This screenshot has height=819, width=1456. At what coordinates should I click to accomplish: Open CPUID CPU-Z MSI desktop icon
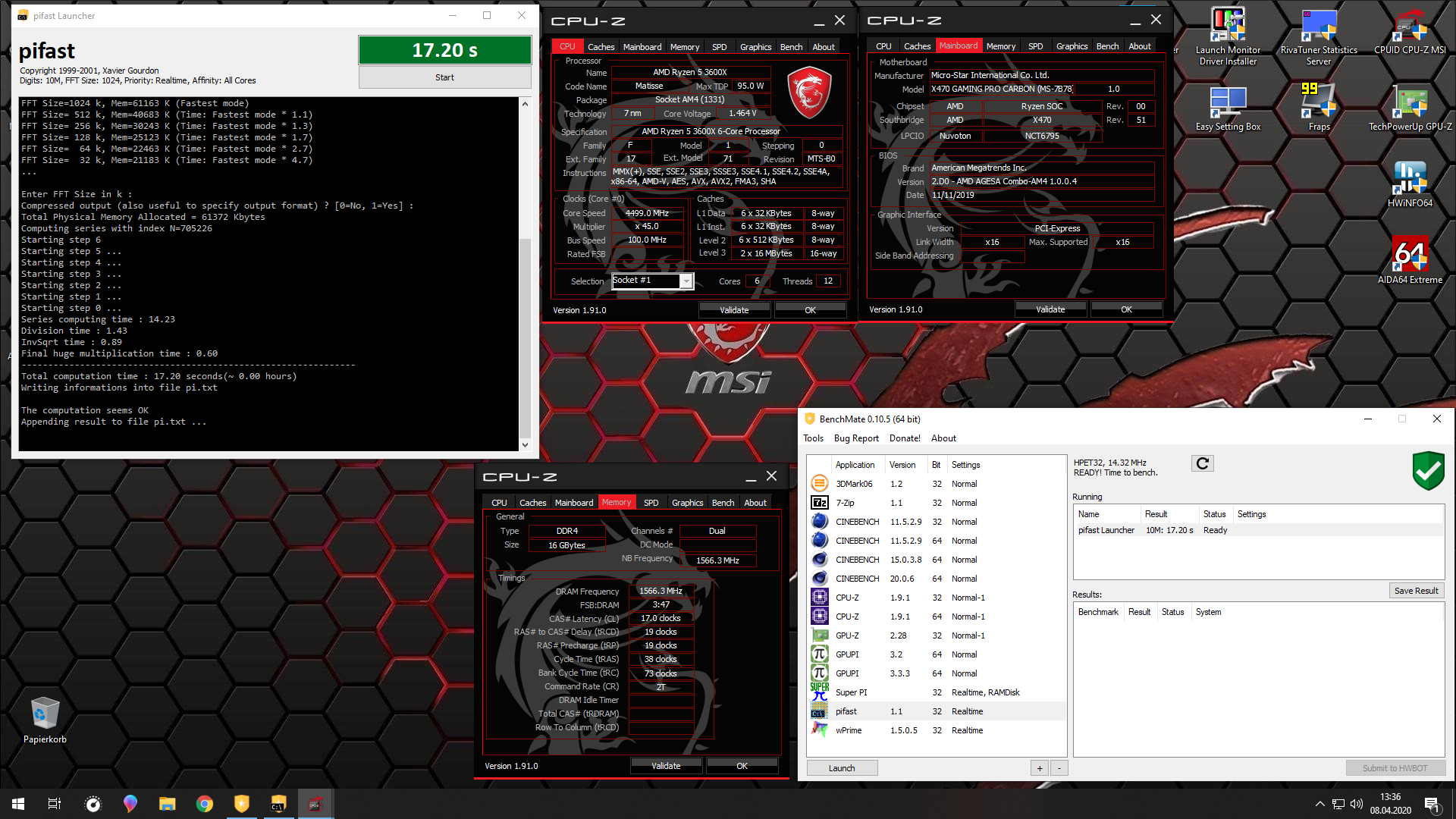pyautogui.click(x=1410, y=32)
